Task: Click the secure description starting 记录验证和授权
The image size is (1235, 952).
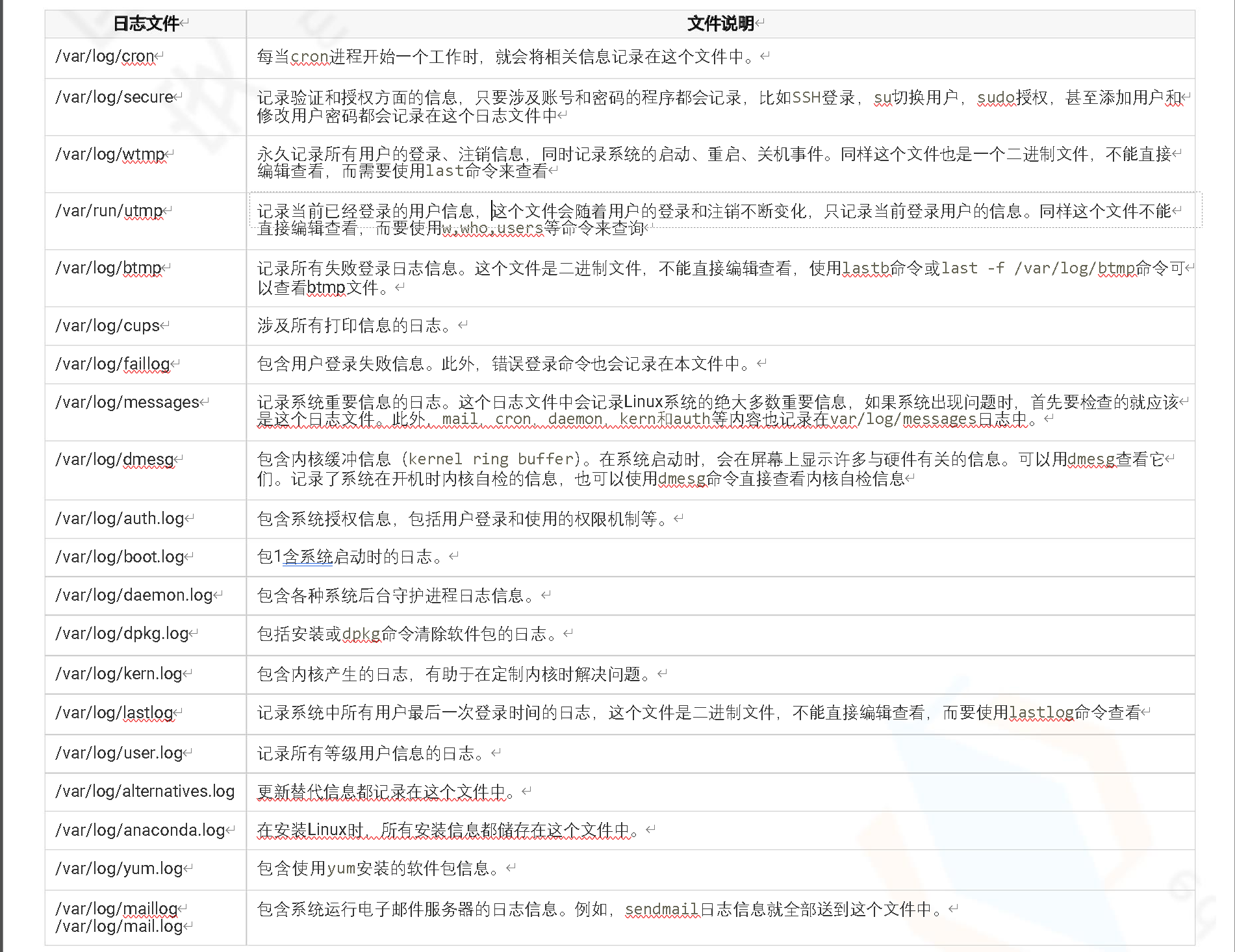Action: 719,106
